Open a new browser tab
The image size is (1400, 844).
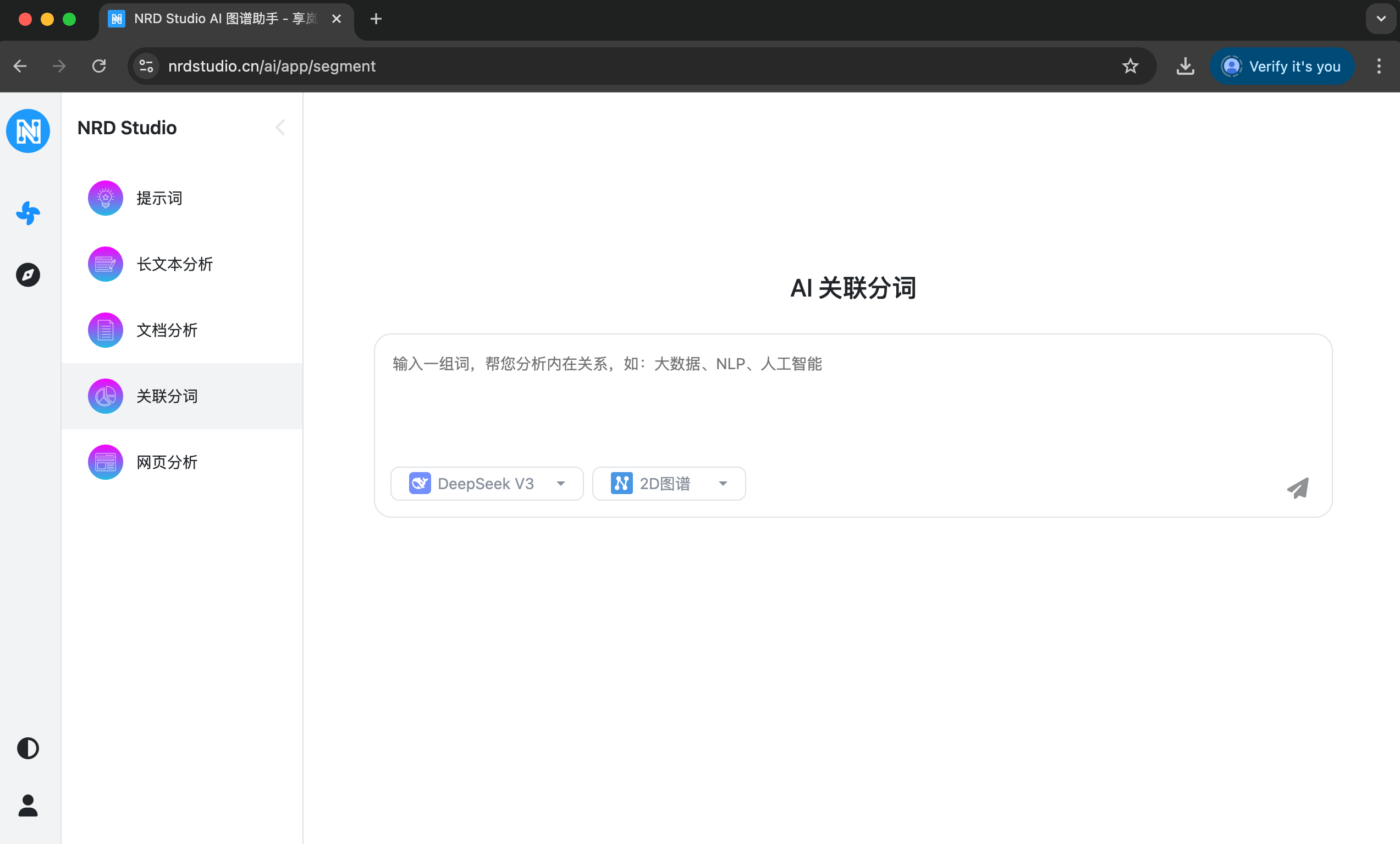click(x=376, y=19)
